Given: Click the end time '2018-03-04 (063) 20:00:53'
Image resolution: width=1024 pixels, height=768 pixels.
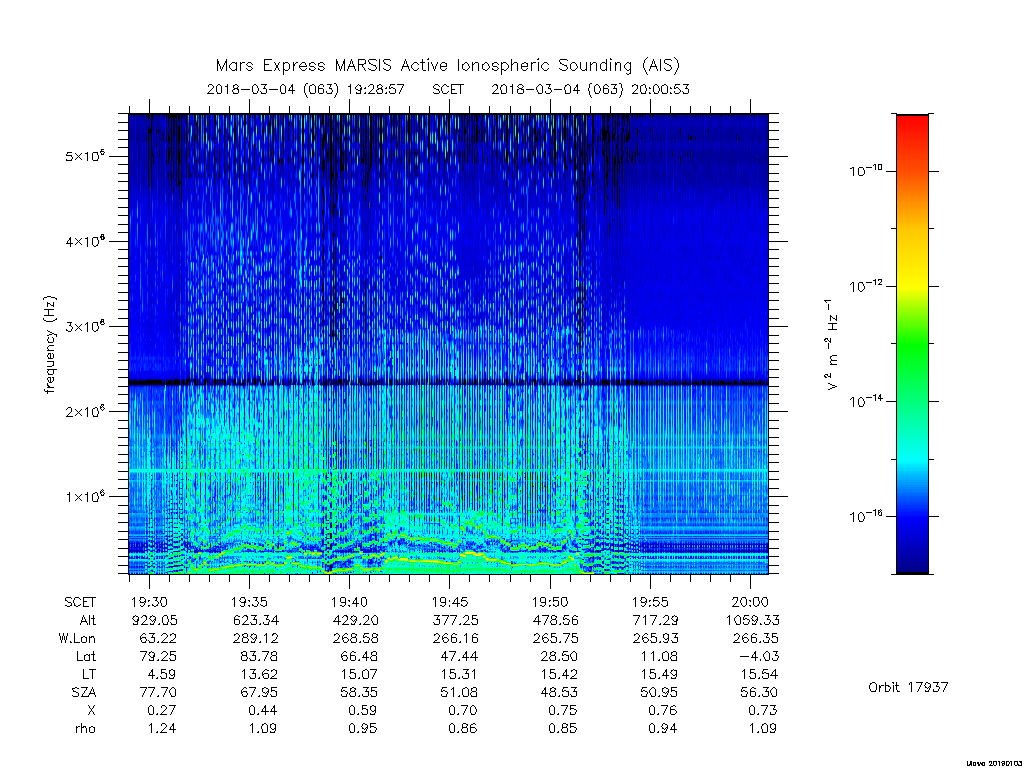Looking at the screenshot, I should (590, 89).
